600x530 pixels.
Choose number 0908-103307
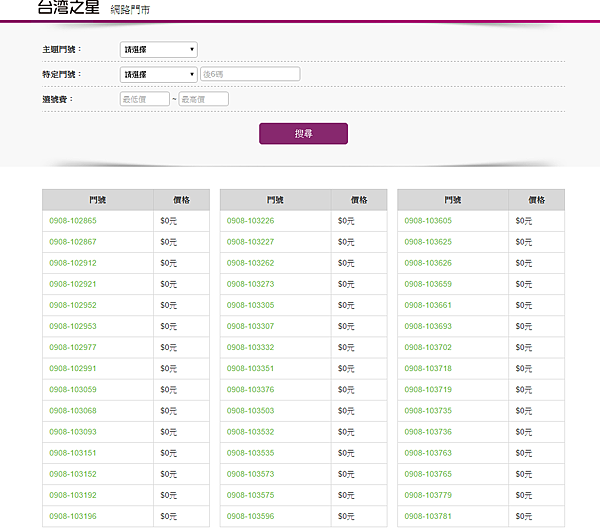click(x=251, y=326)
